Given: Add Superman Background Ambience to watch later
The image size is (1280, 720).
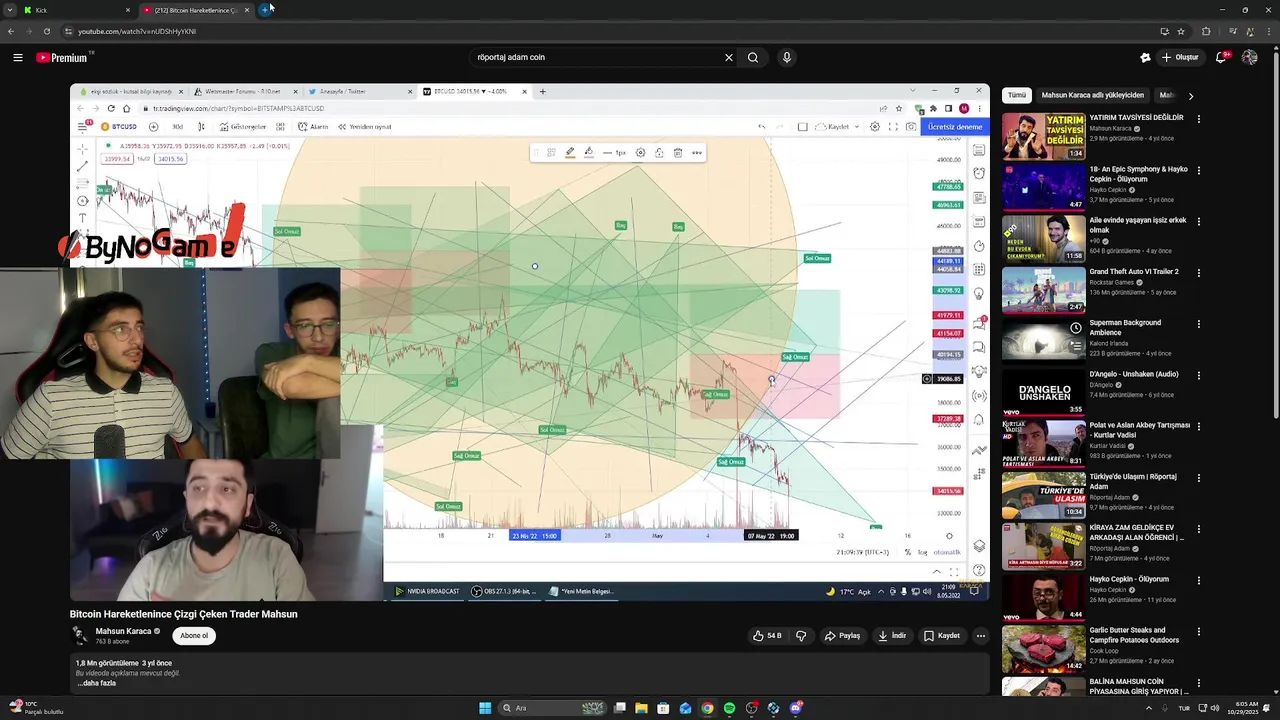Looking at the screenshot, I should tap(1075, 328).
